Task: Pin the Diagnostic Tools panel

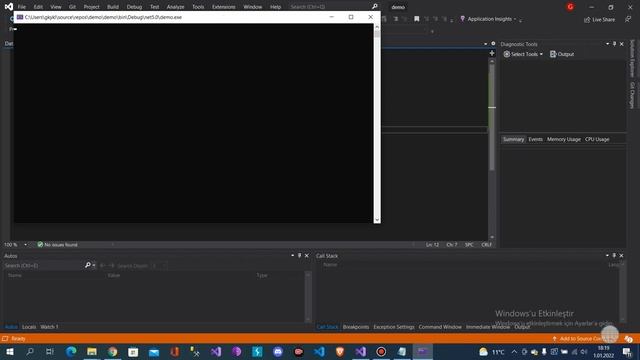Action: pyautogui.click(x=614, y=44)
